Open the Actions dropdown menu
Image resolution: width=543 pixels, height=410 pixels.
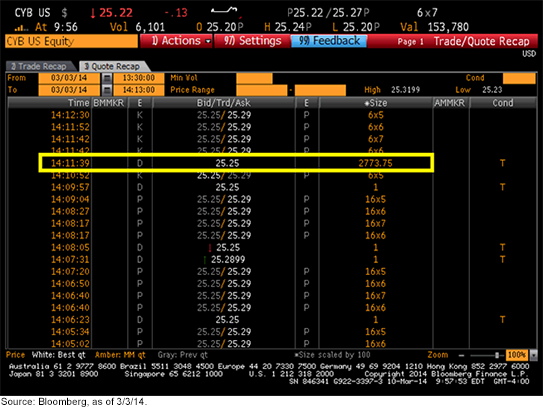click(x=176, y=41)
